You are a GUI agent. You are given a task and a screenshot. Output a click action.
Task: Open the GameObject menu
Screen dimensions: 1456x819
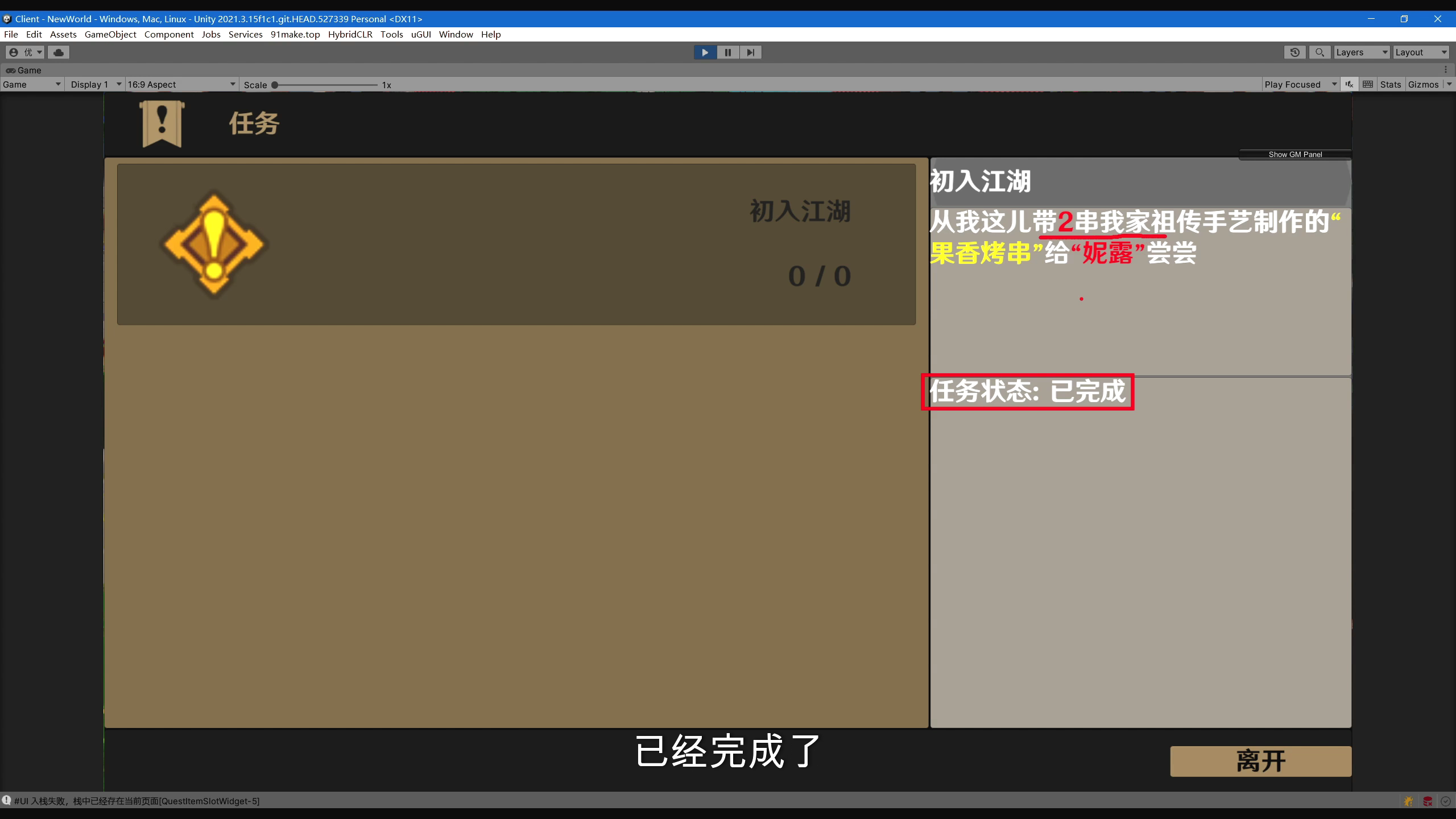pos(110,34)
